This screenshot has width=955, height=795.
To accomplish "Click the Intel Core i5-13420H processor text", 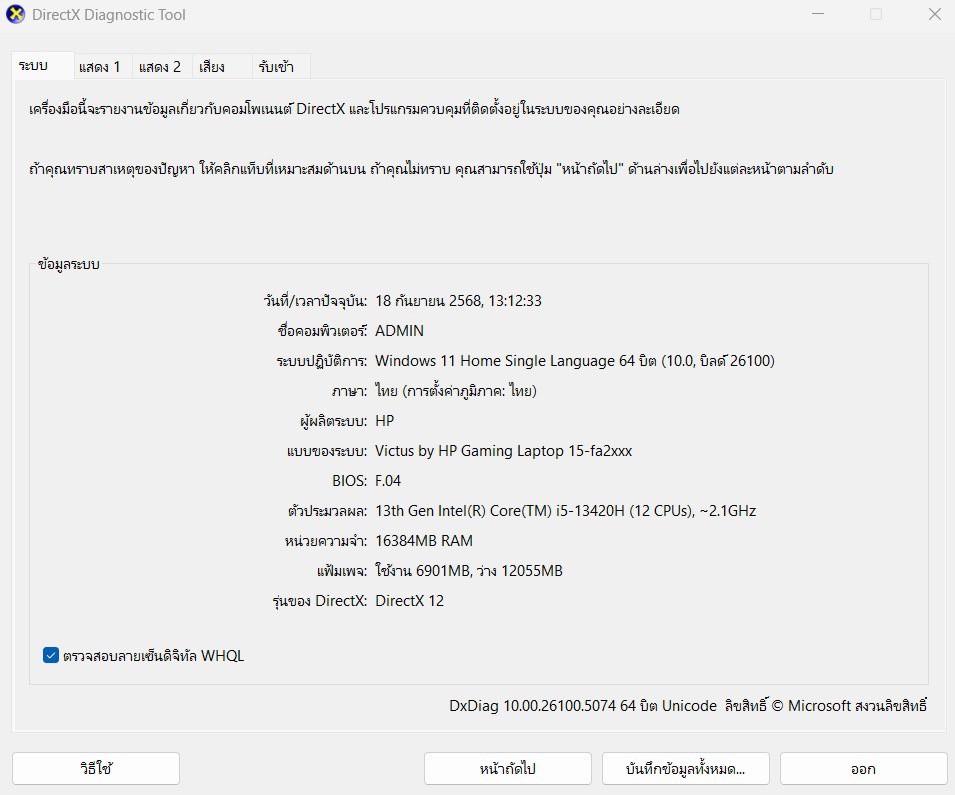I will click(565, 510).
